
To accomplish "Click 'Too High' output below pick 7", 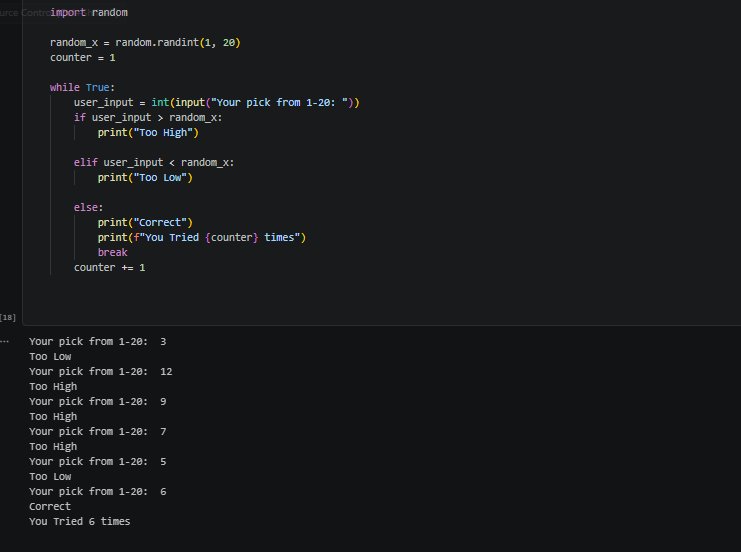I will [53, 447].
